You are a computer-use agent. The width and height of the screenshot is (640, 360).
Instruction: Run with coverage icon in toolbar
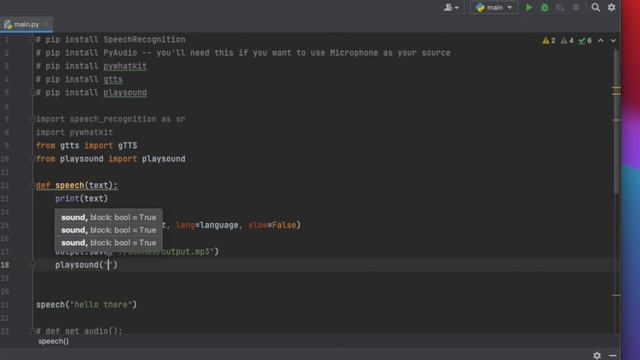click(x=560, y=7)
